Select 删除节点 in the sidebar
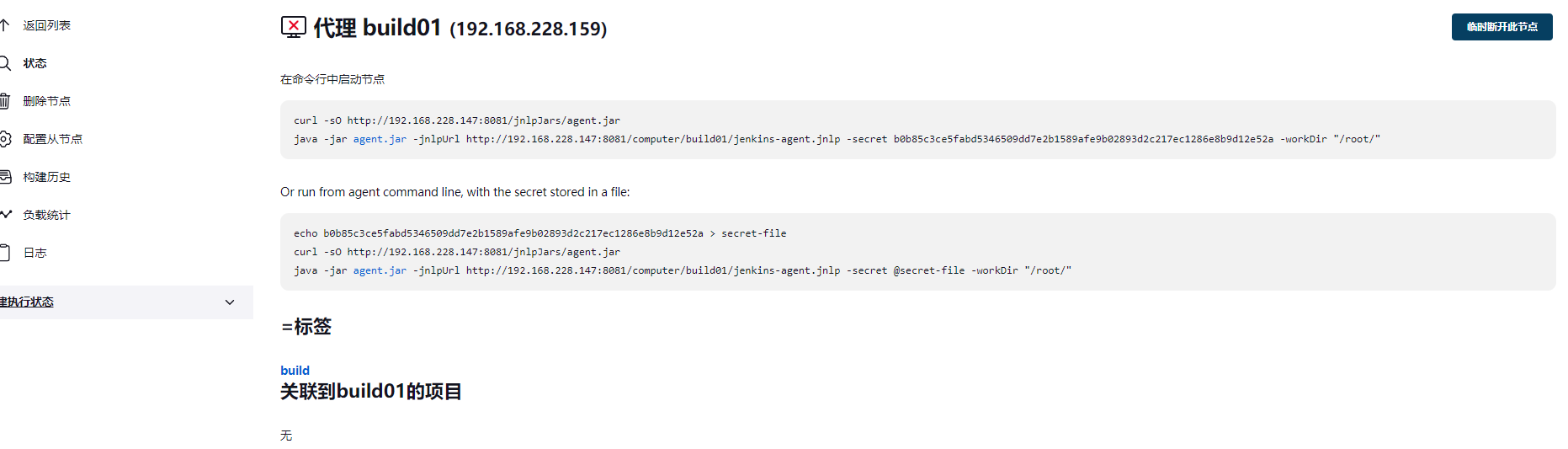 [x=47, y=101]
